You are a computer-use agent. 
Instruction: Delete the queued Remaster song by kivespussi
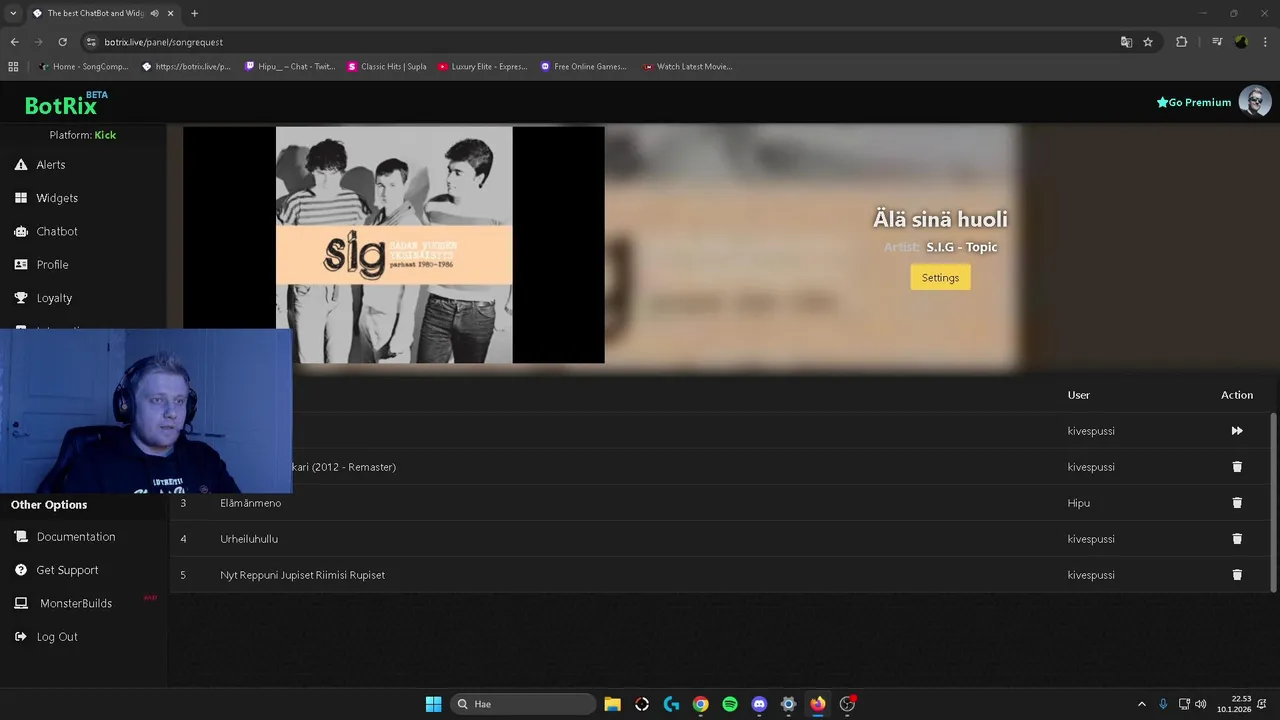[1237, 467]
